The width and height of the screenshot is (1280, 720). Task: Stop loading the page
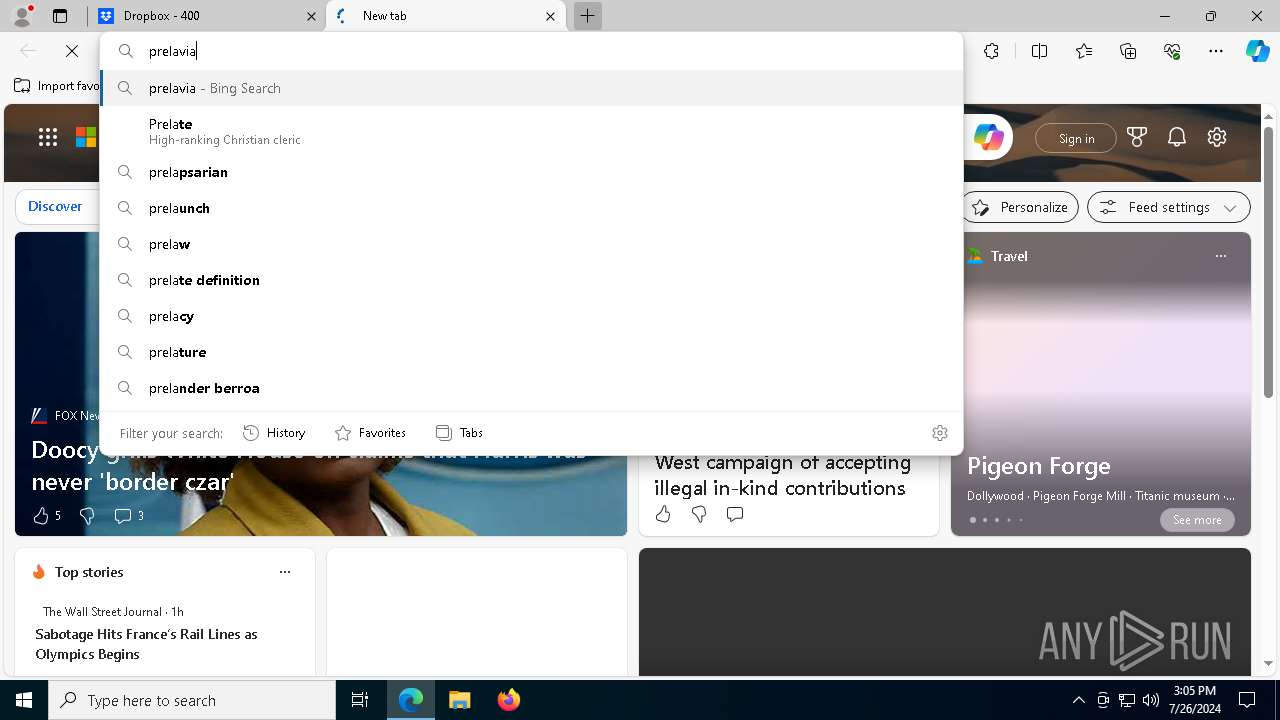click(72, 51)
